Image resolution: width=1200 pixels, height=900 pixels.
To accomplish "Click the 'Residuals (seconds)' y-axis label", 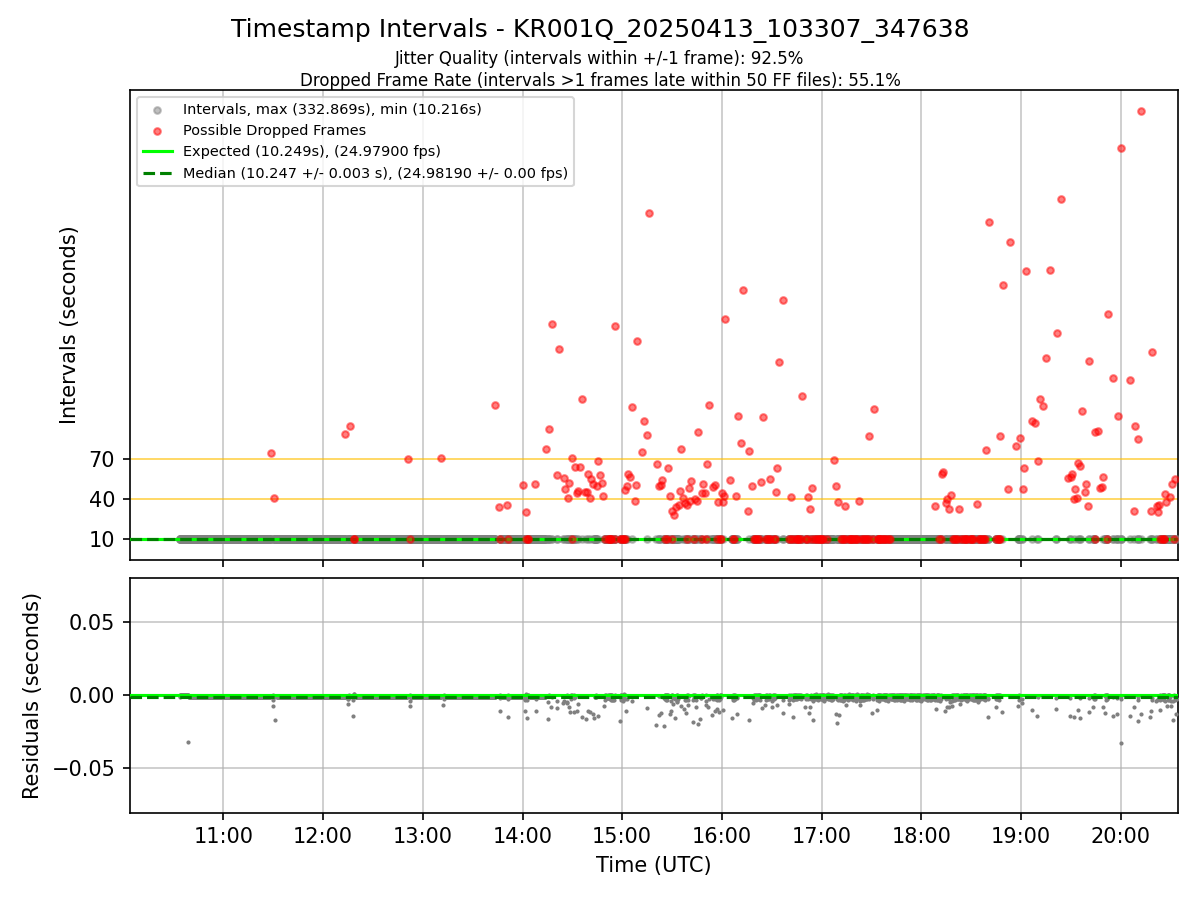I will 31,696.
